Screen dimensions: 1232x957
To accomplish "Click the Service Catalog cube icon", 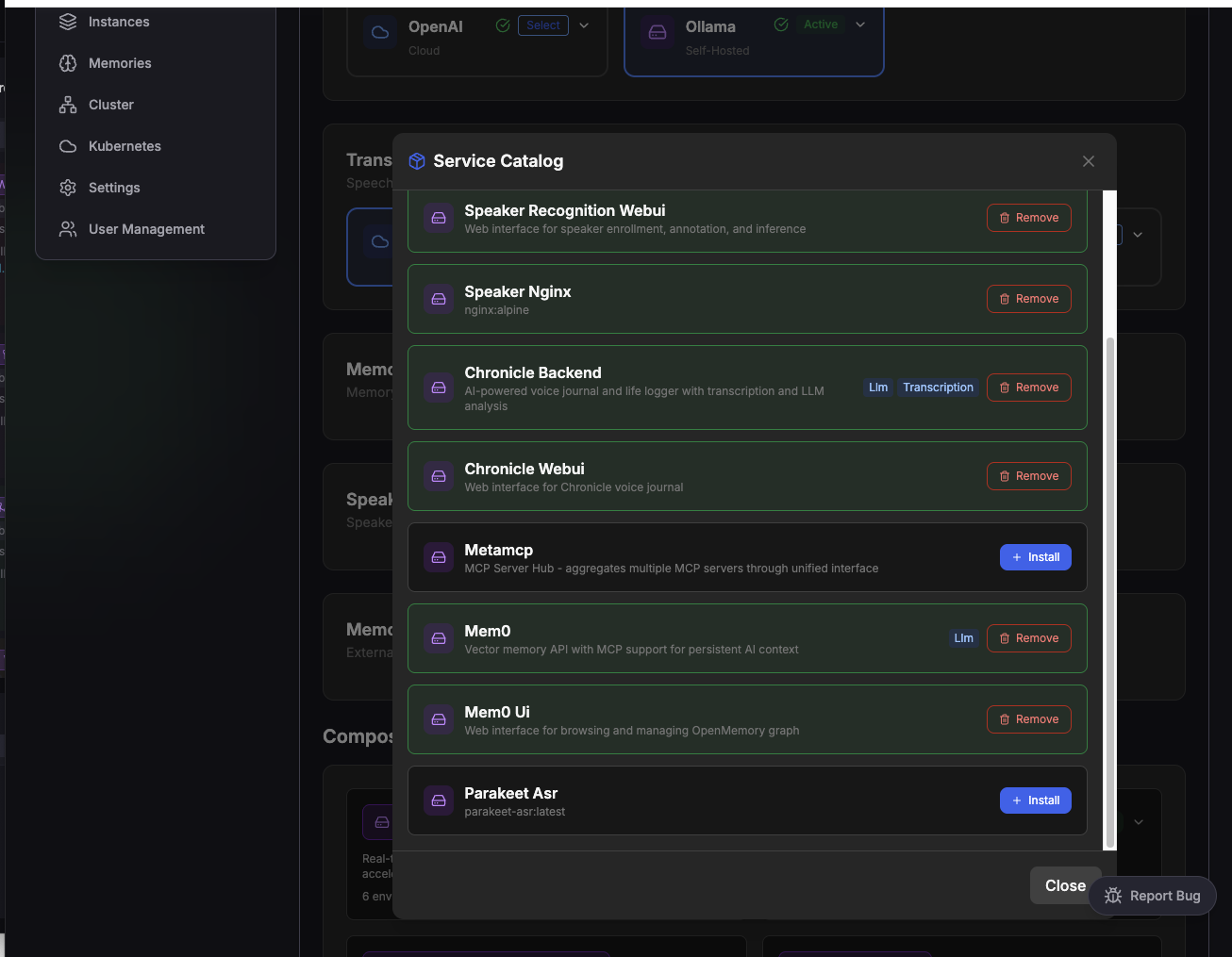I will point(416,161).
